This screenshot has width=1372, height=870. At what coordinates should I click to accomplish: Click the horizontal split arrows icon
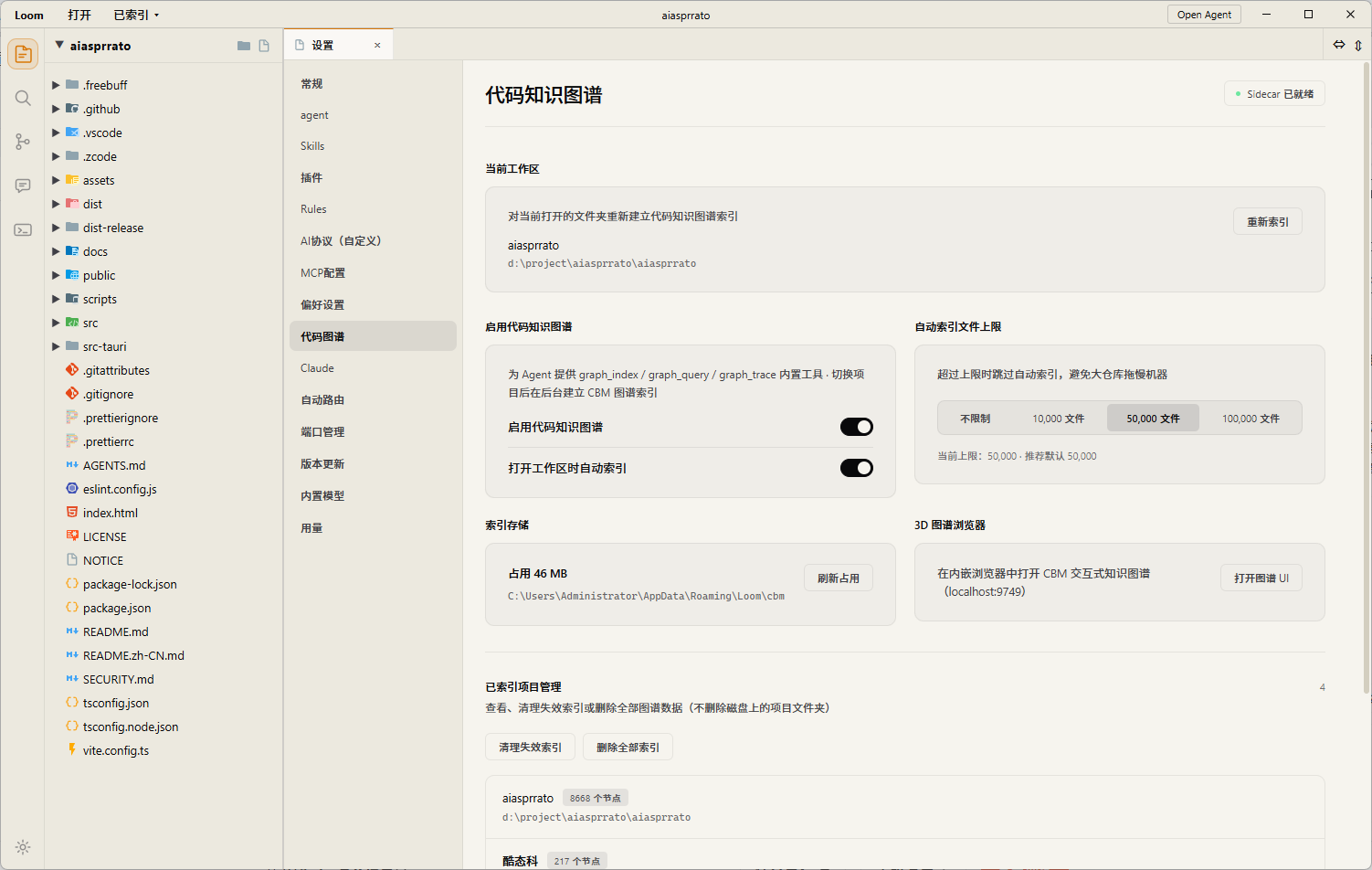(x=1339, y=45)
